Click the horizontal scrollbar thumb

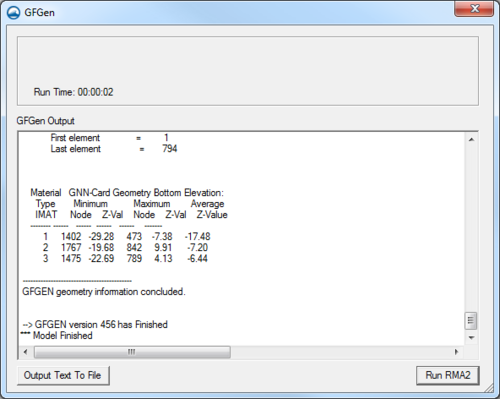(x=132, y=352)
